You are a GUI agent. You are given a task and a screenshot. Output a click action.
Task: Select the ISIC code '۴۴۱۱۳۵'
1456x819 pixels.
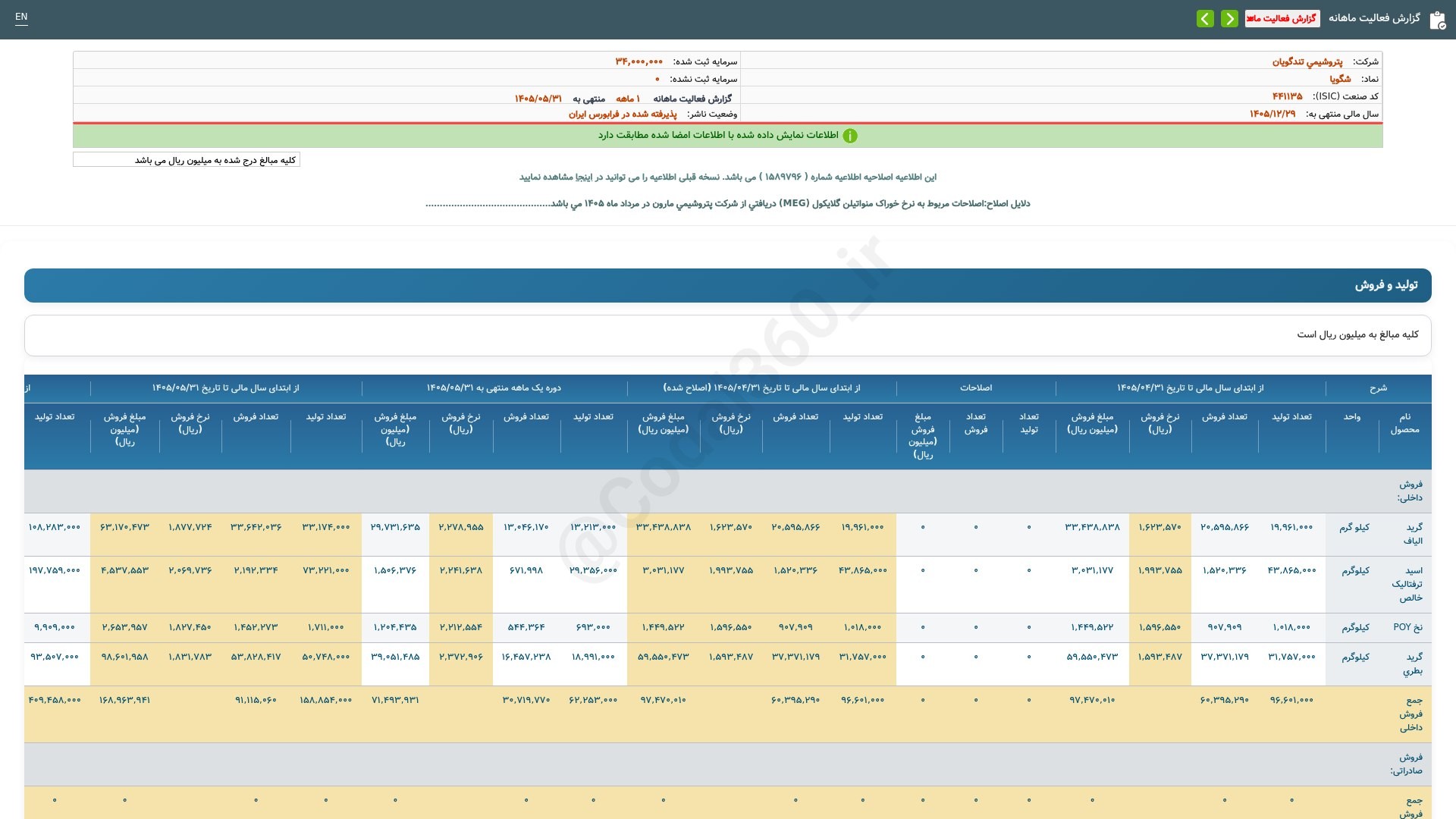(x=1287, y=96)
